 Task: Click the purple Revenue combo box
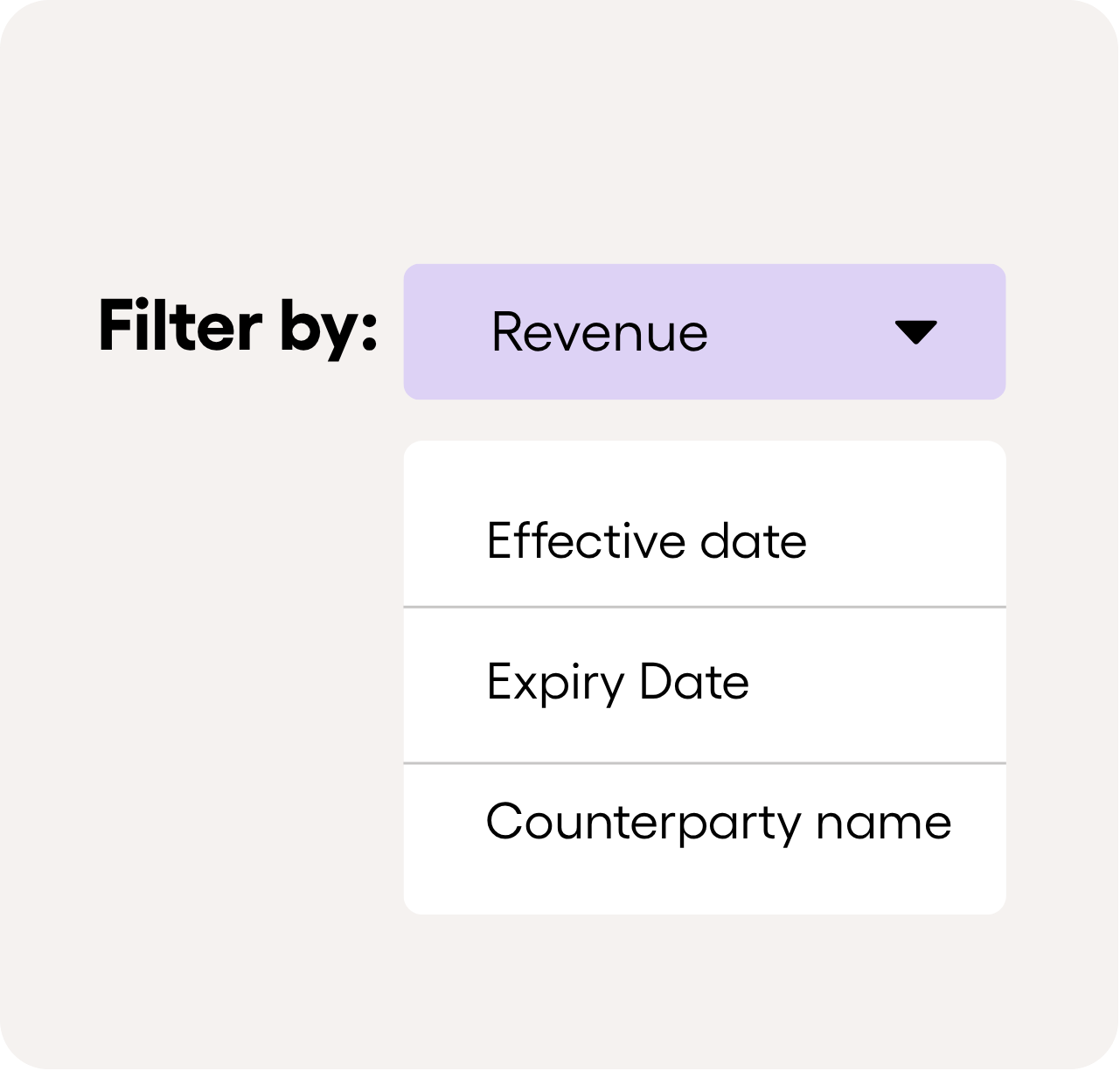coord(704,332)
